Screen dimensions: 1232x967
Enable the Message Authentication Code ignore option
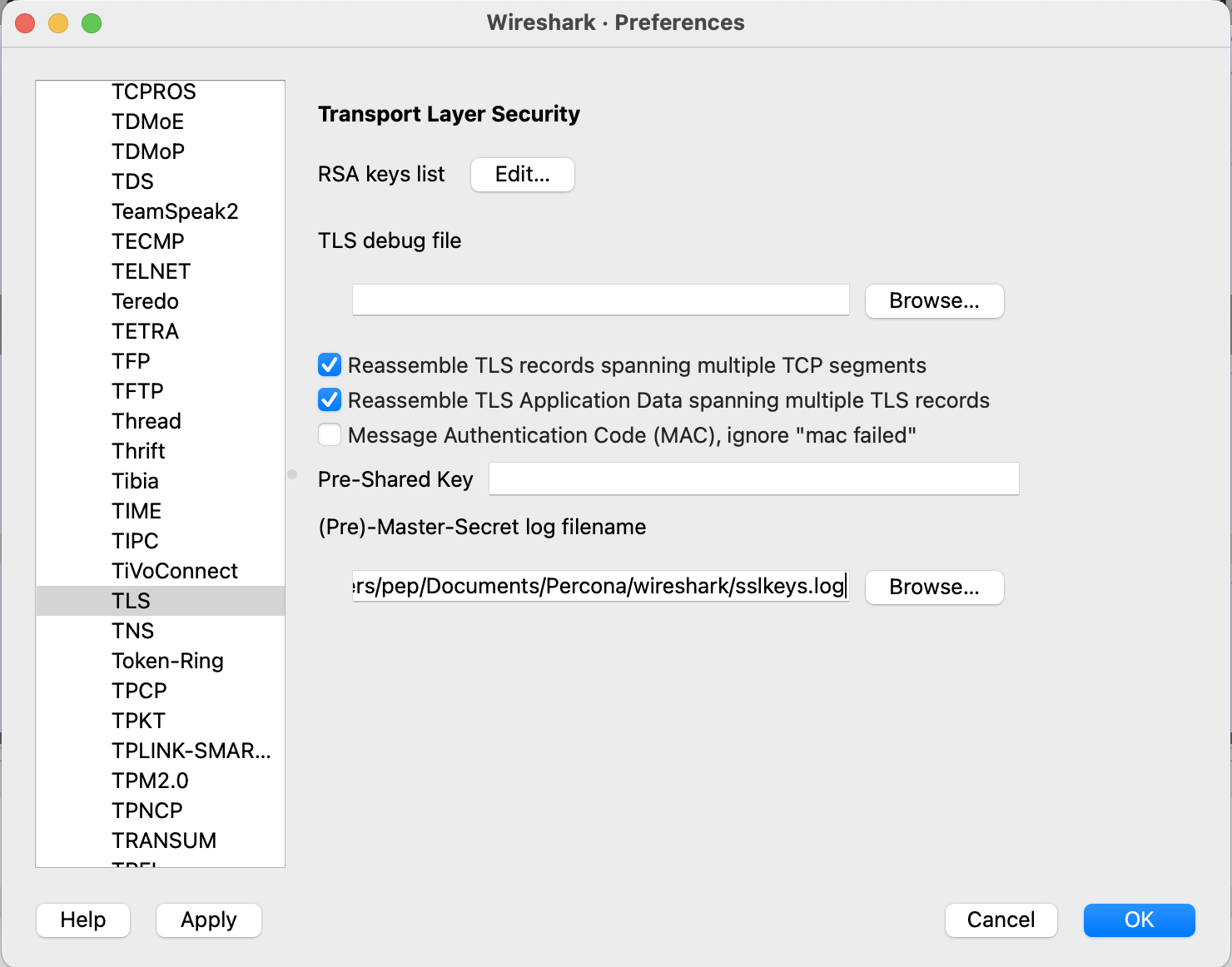point(330,434)
